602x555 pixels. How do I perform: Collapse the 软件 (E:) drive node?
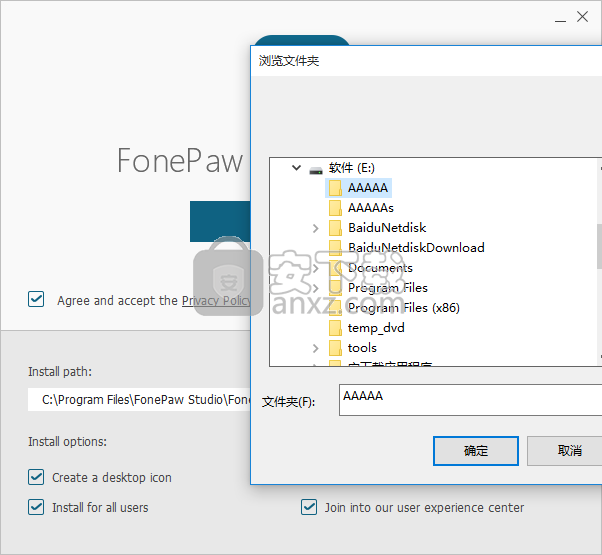(x=296, y=168)
